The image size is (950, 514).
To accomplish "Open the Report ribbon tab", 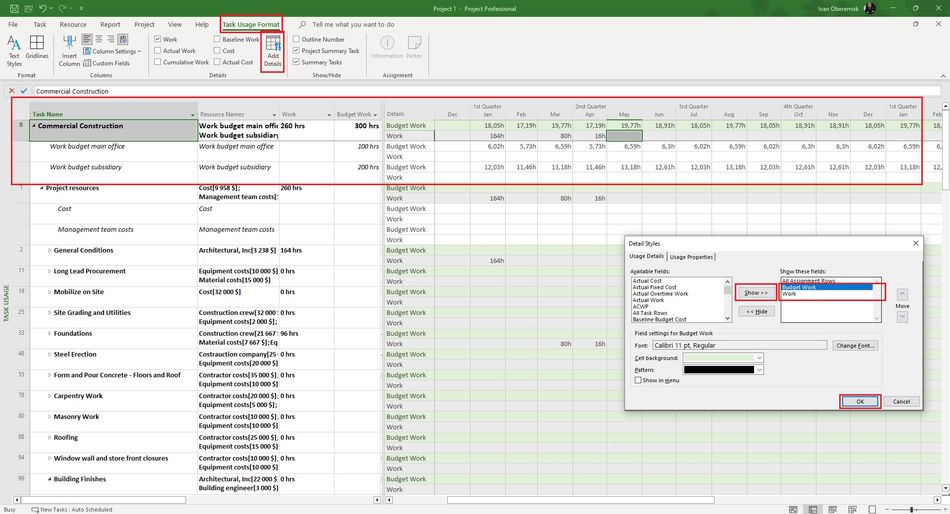I will coord(110,24).
